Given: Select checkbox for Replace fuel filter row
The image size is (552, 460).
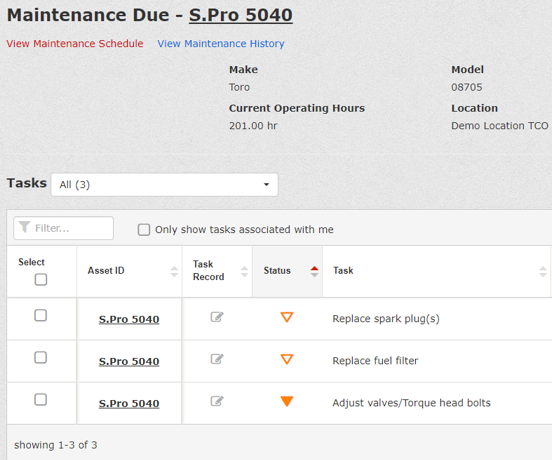Looking at the screenshot, I should [40, 358].
